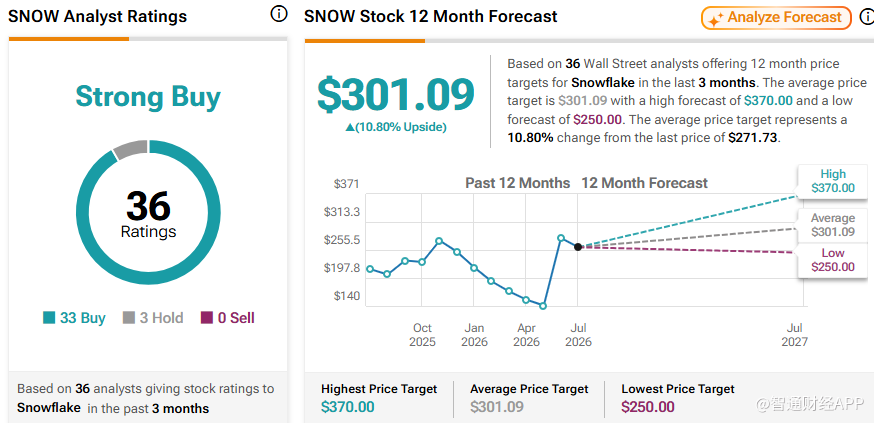Viewport: 874px width, 423px height.
Task: Select the SNOW Analyst Ratings tab header
Action: pos(98,16)
